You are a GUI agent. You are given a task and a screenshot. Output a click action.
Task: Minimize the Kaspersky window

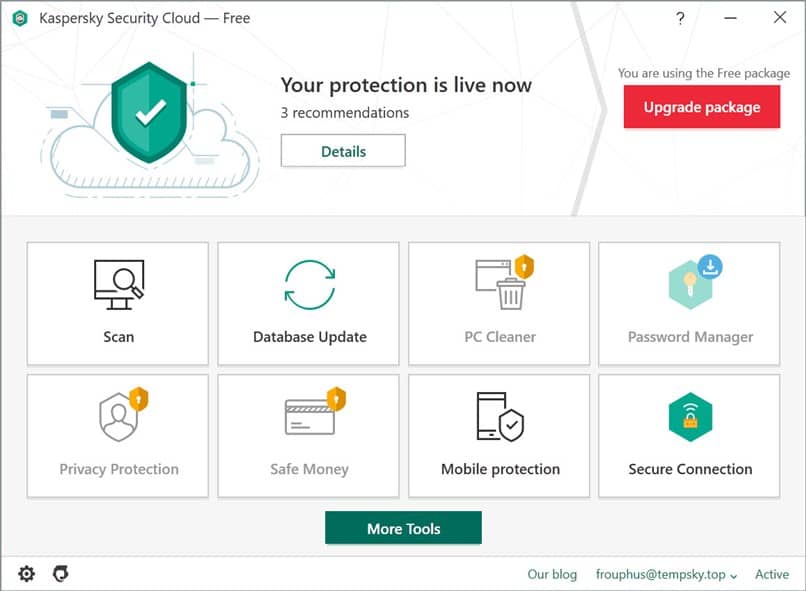730,18
